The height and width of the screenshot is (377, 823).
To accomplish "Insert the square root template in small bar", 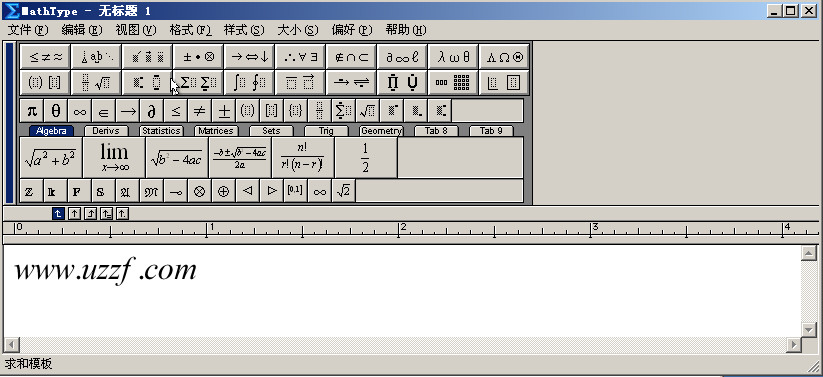I will (367, 111).
